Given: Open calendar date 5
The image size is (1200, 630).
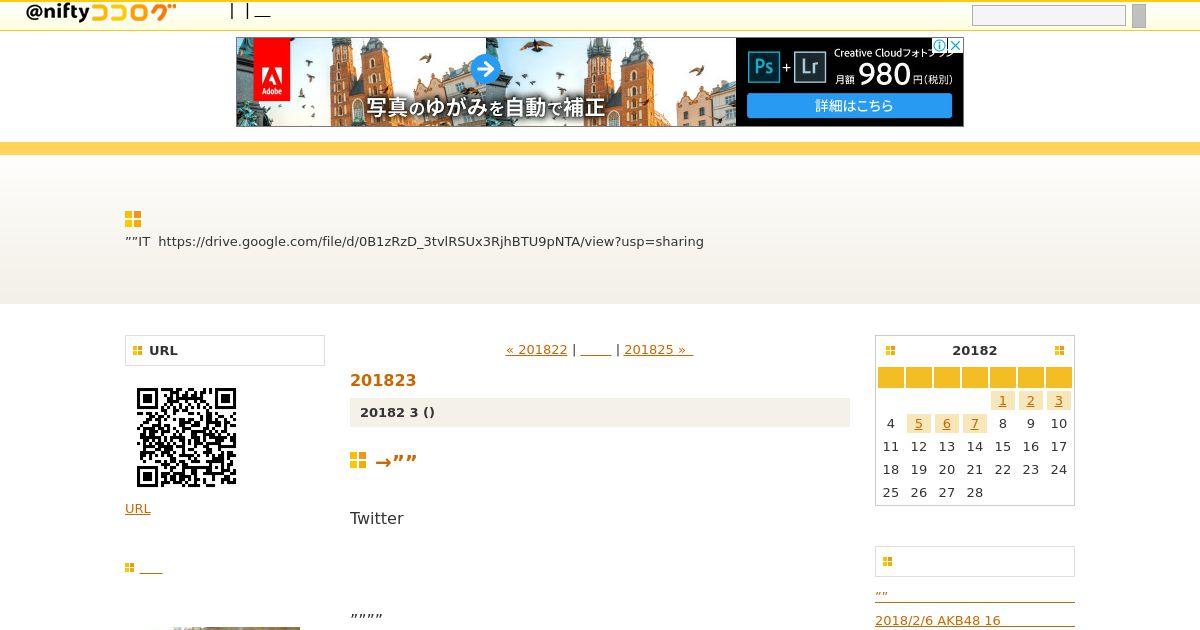Looking at the screenshot, I should point(919,424).
